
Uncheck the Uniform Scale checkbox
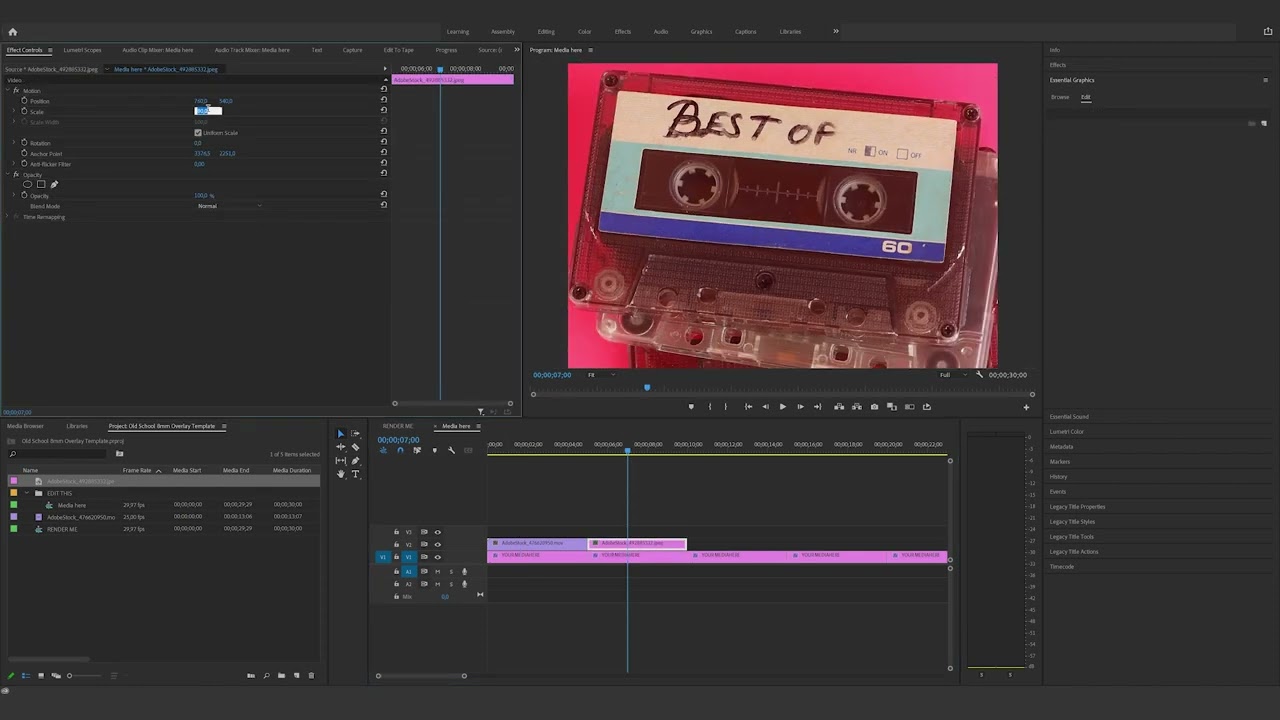198,132
